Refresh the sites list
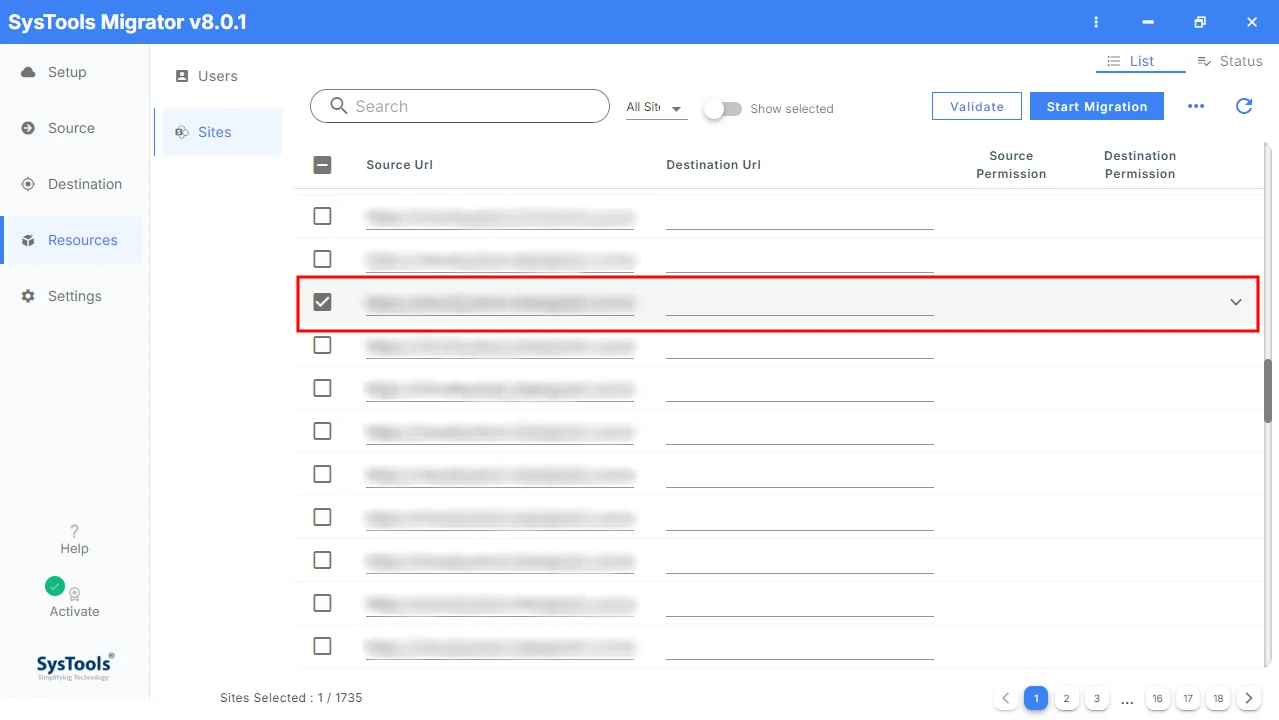This screenshot has height=720, width=1279. [1244, 106]
